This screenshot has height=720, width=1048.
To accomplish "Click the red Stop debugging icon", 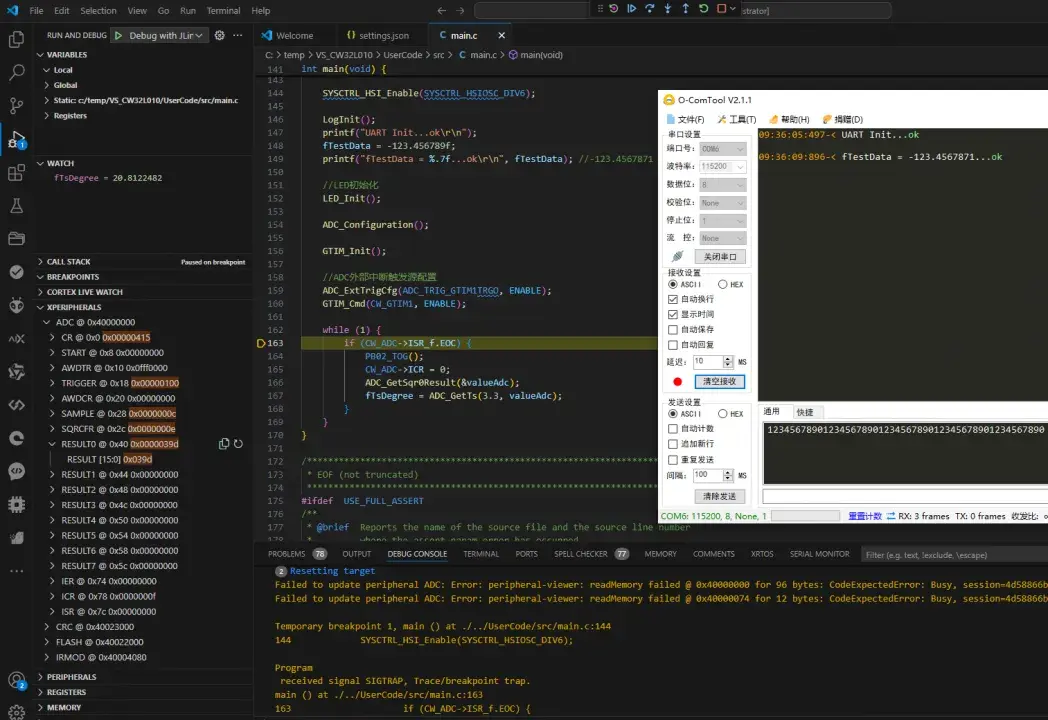I will coord(720,8).
